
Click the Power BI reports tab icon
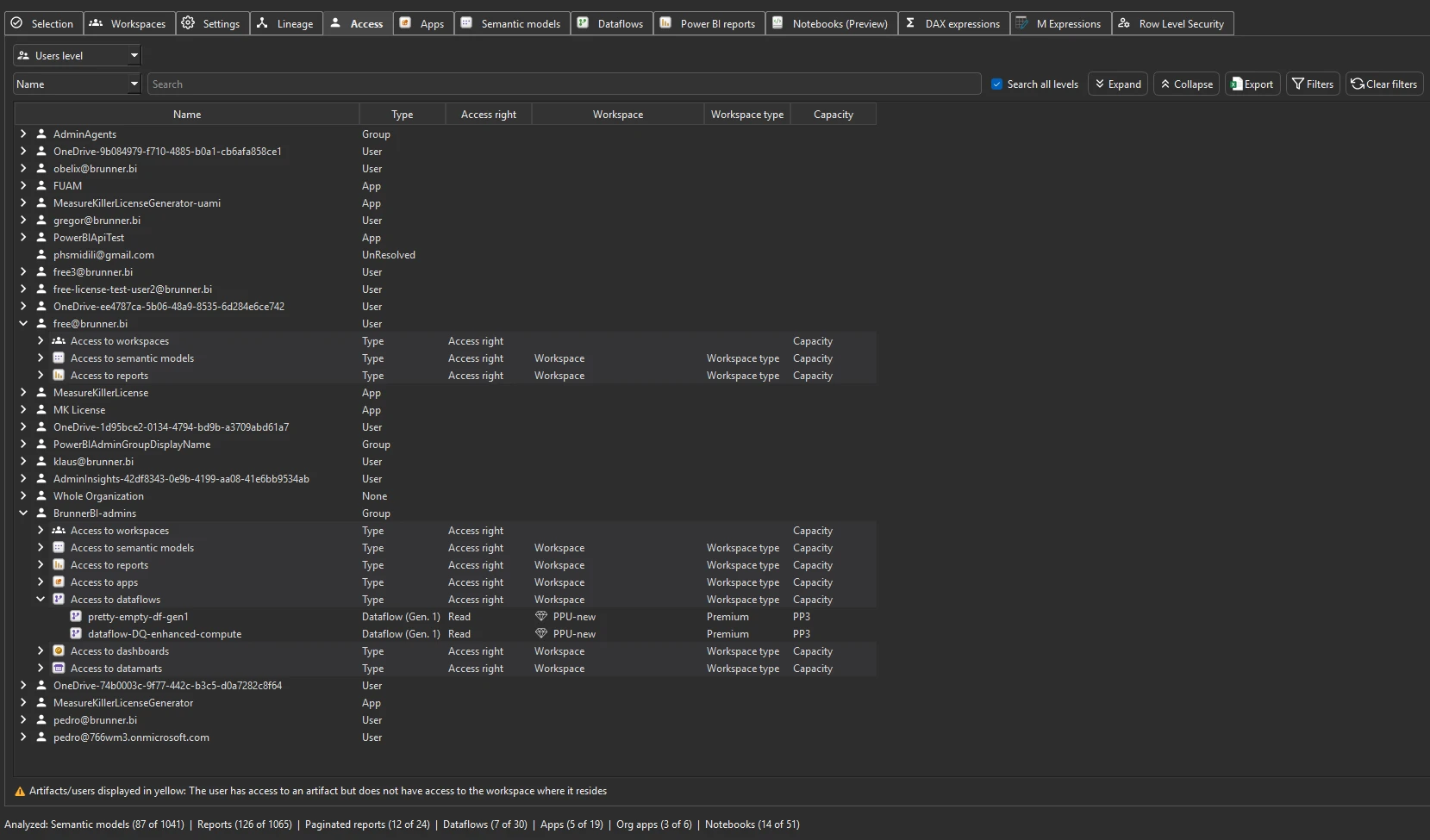(665, 23)
